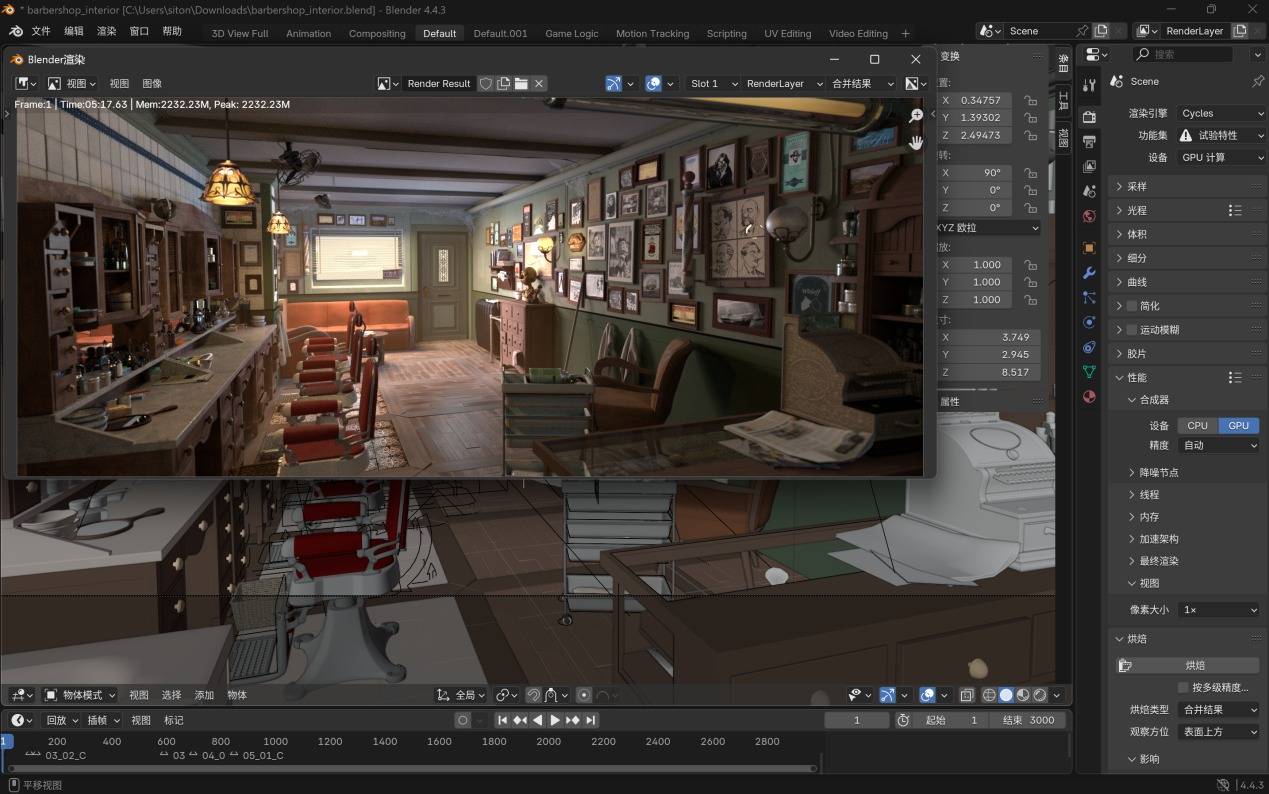Open the 渲染 menu in top bar
1269x794 pixels.
(106, 31)
